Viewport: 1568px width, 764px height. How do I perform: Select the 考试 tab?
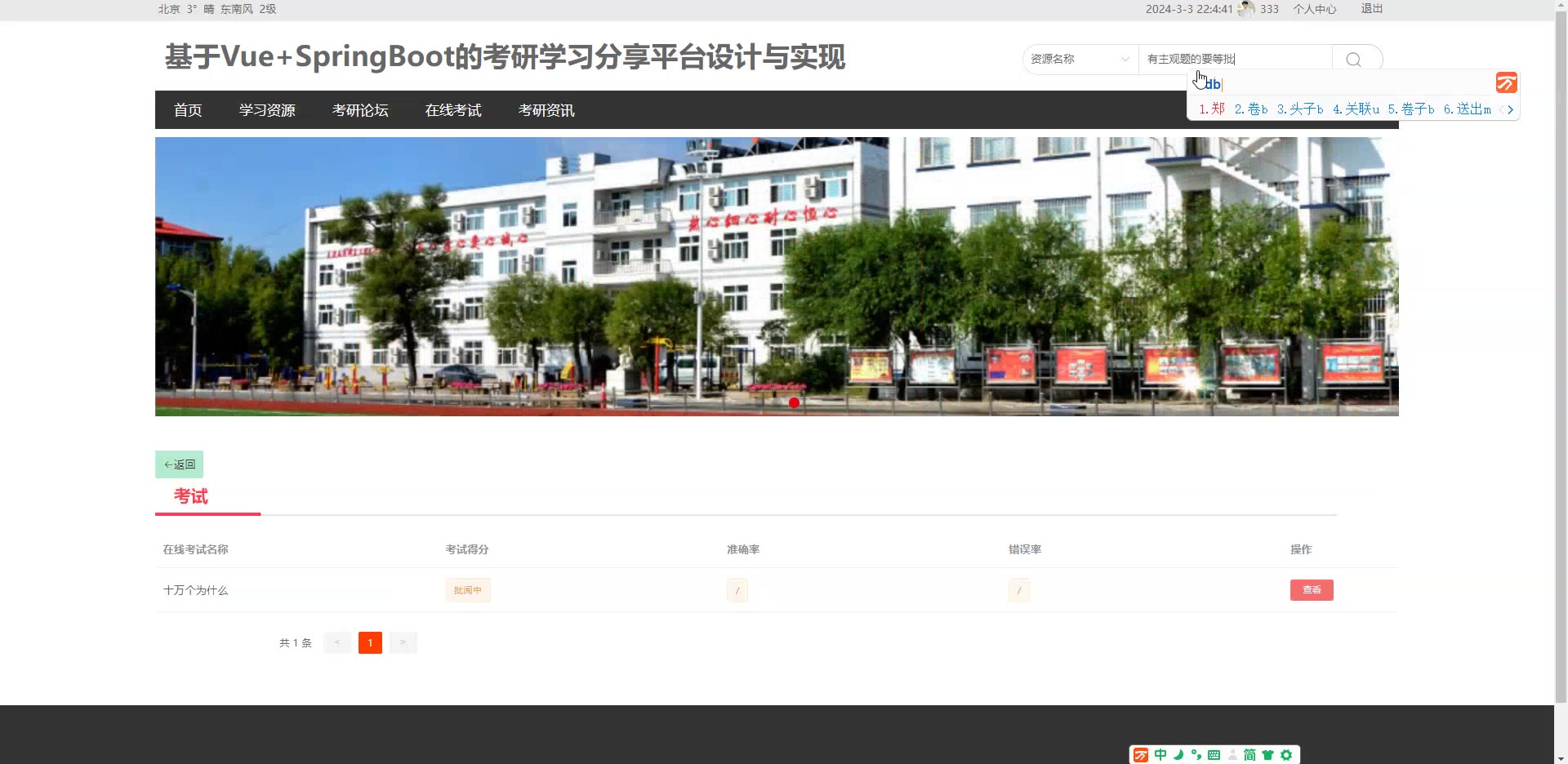(x=191, y=496)
